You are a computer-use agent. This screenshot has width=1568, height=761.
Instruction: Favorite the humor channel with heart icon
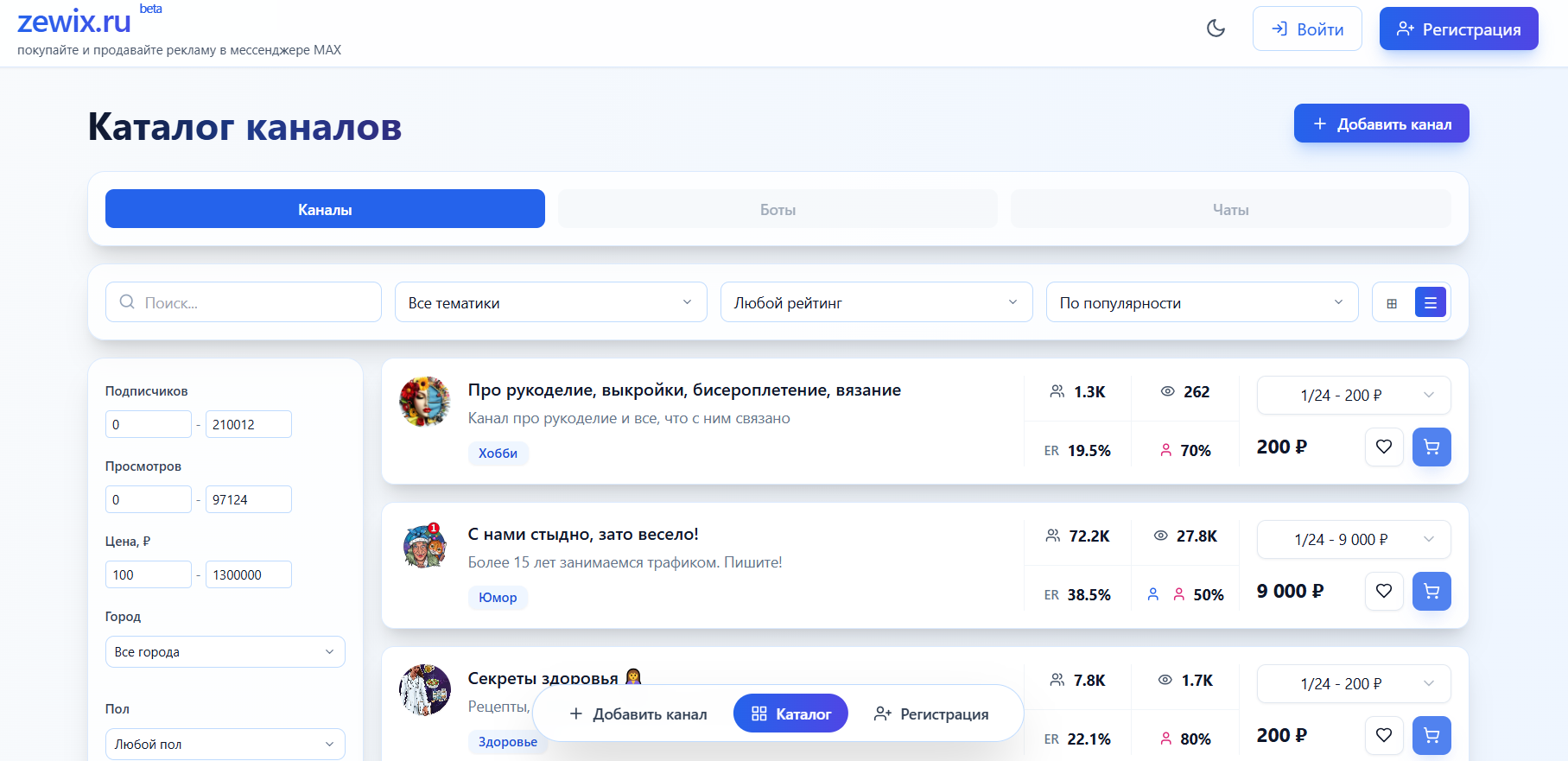coord(1383,592)
